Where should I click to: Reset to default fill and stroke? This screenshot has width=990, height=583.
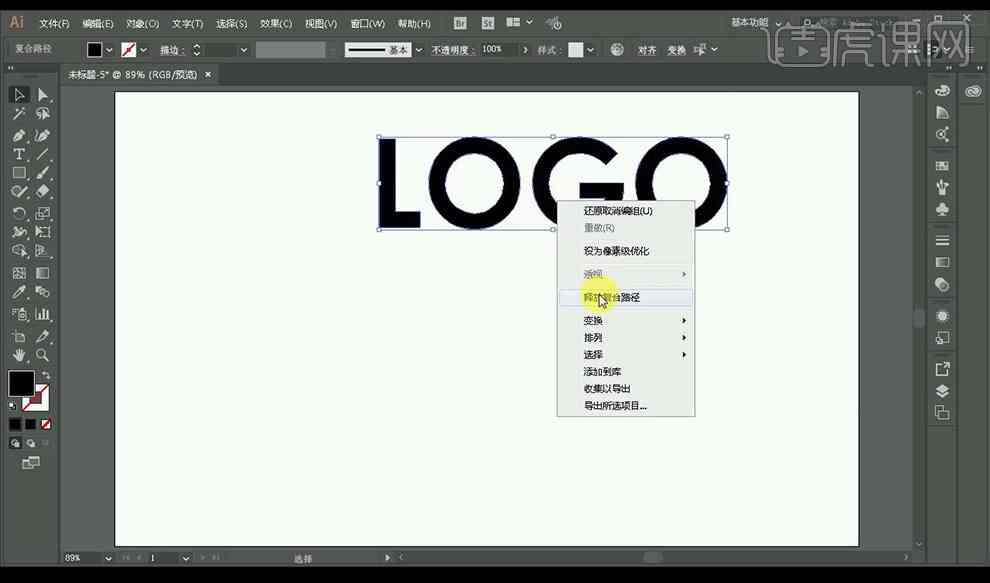click(13, 406)
